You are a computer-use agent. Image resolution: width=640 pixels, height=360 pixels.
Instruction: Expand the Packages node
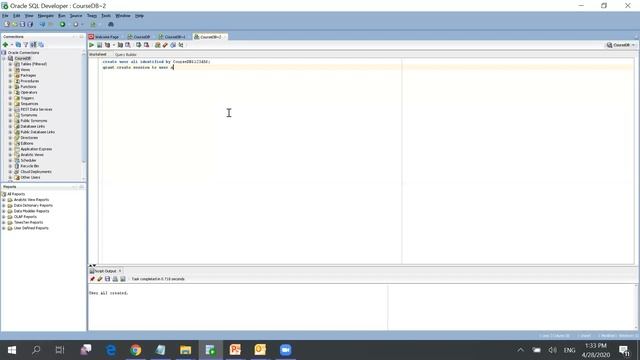[x=10, y=76]
